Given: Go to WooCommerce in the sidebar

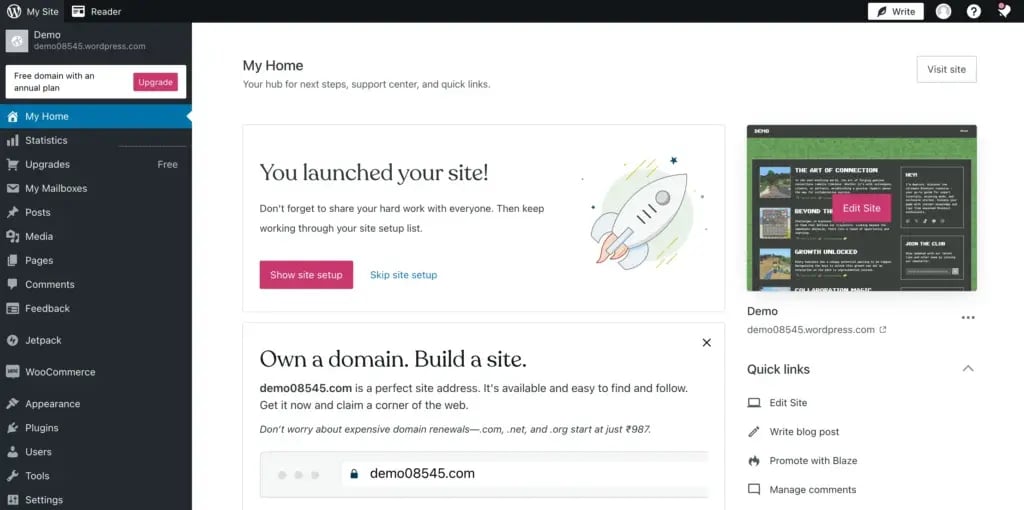Looking at the screenshot, I should coord(60,372).
